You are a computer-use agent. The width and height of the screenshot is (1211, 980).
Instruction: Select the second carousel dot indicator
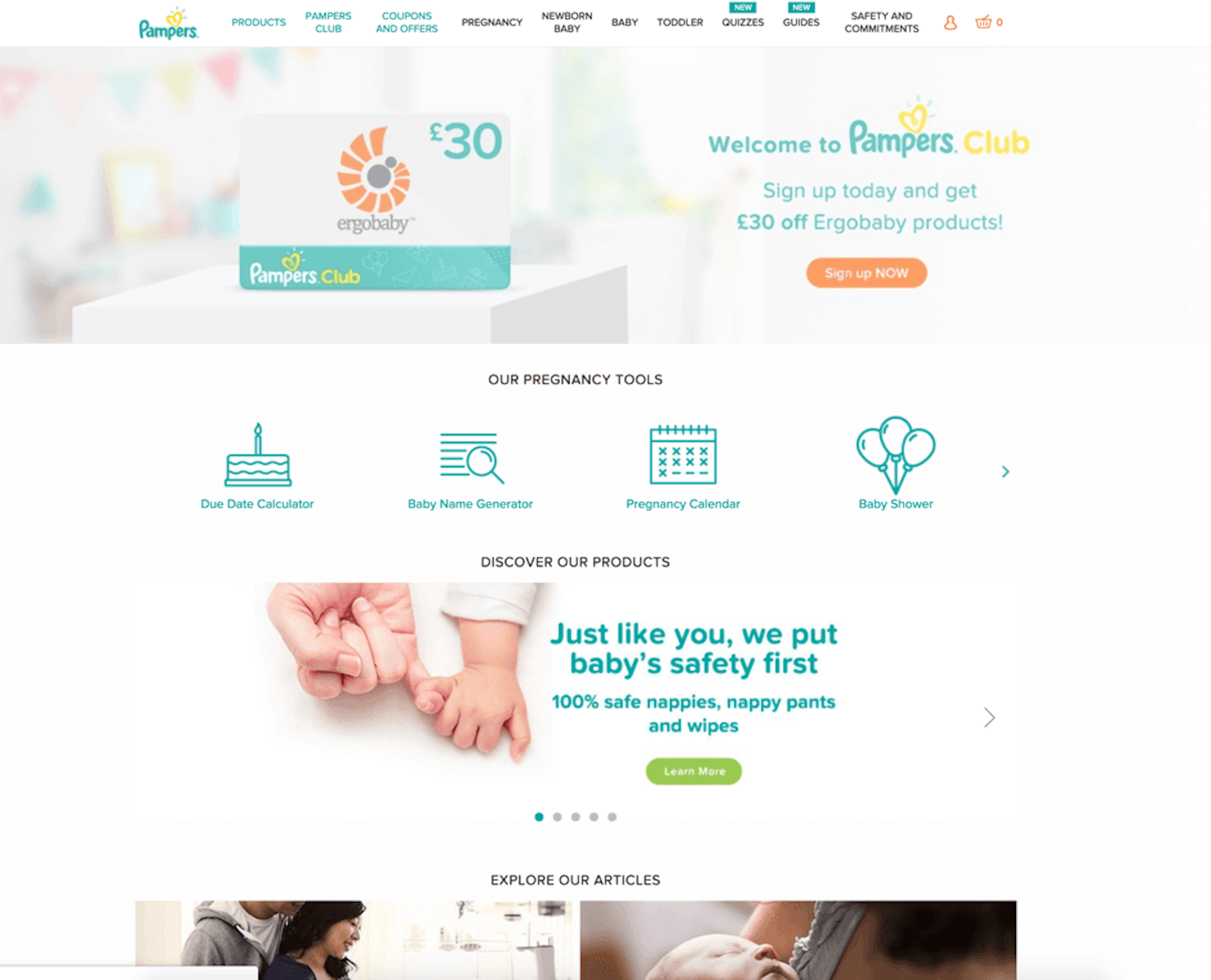556,816
